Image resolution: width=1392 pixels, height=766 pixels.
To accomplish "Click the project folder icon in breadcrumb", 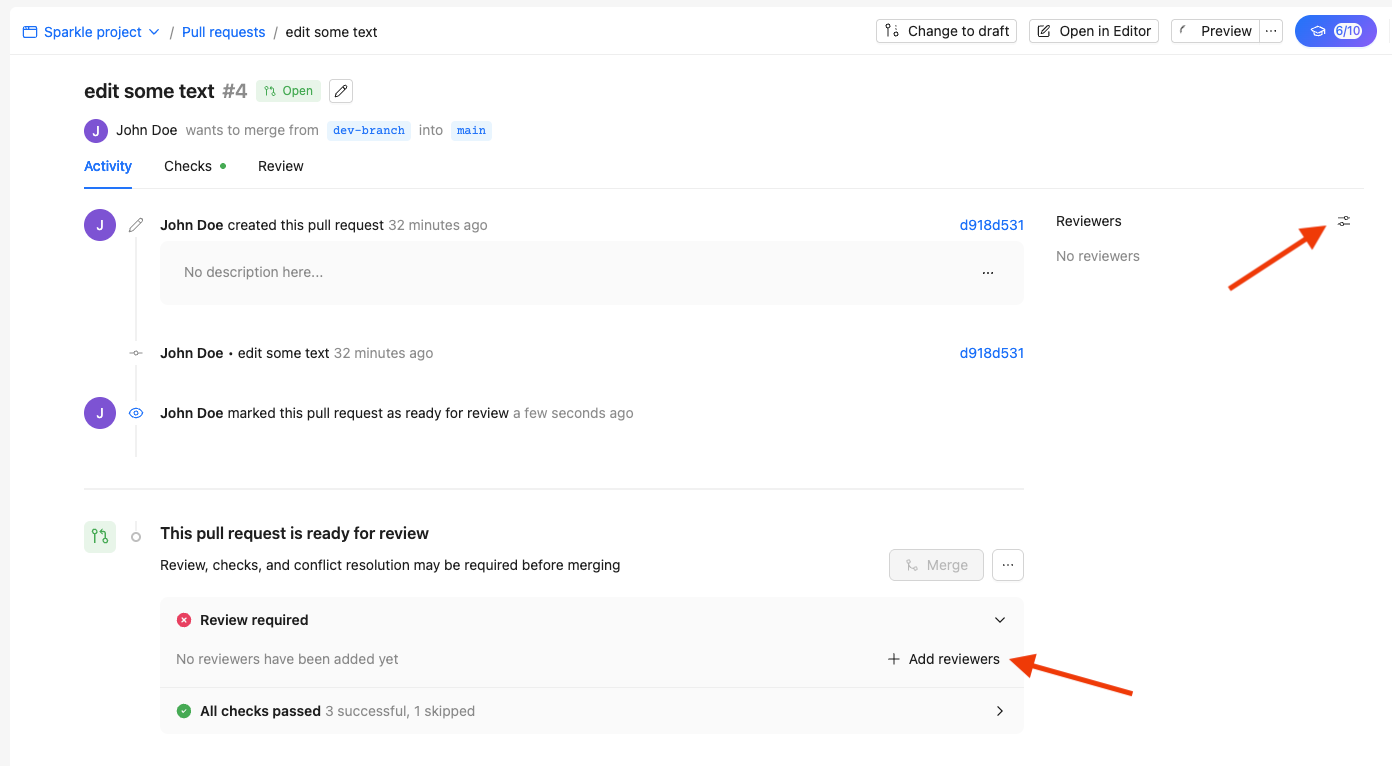I will [x=30, y=32].
